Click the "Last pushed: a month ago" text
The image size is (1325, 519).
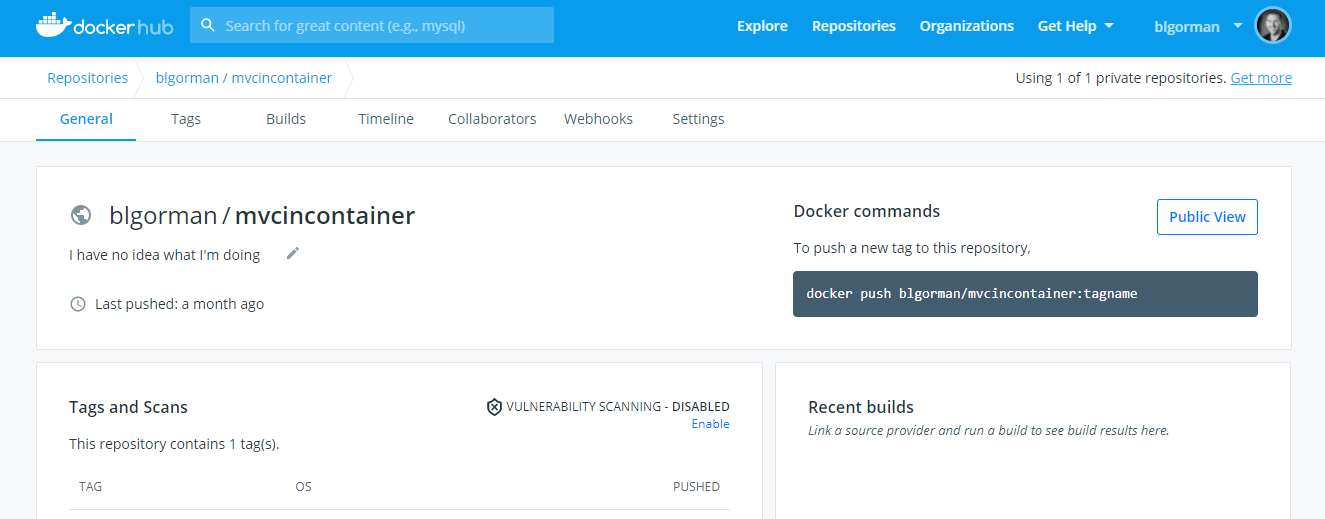coord(180,304)
